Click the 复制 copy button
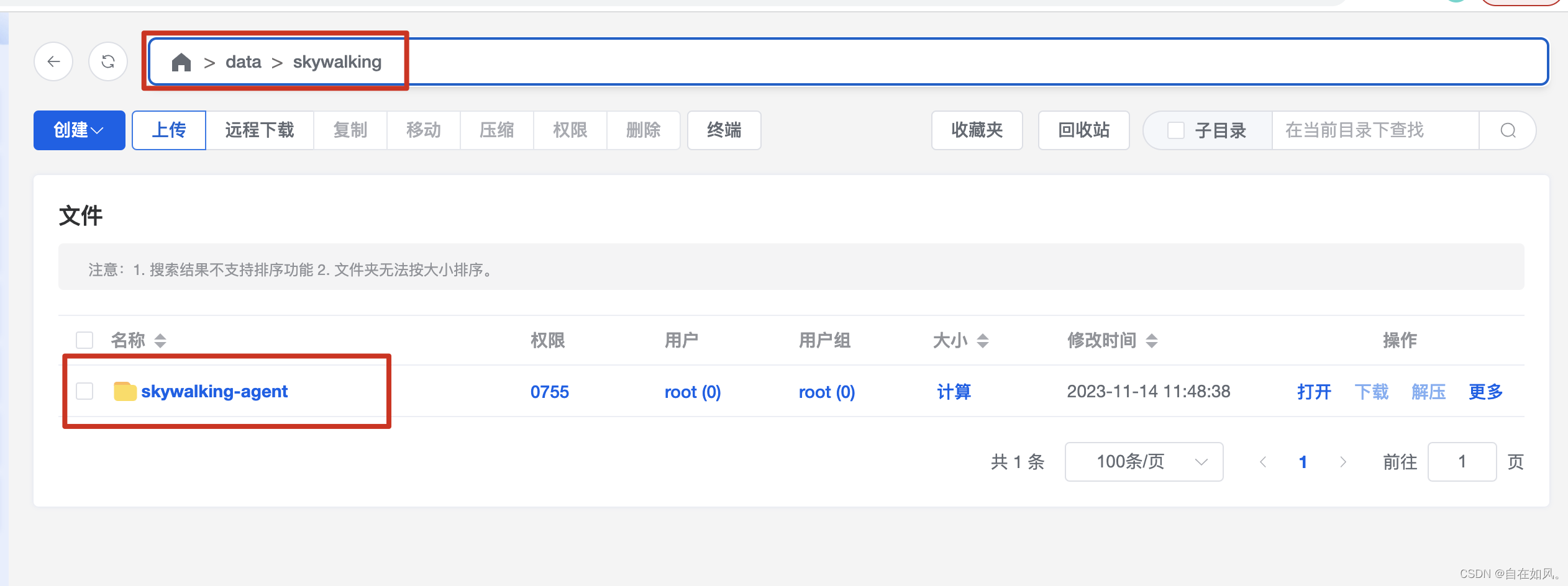Screen dimensions: 1568x586 (x=350, y=130)
